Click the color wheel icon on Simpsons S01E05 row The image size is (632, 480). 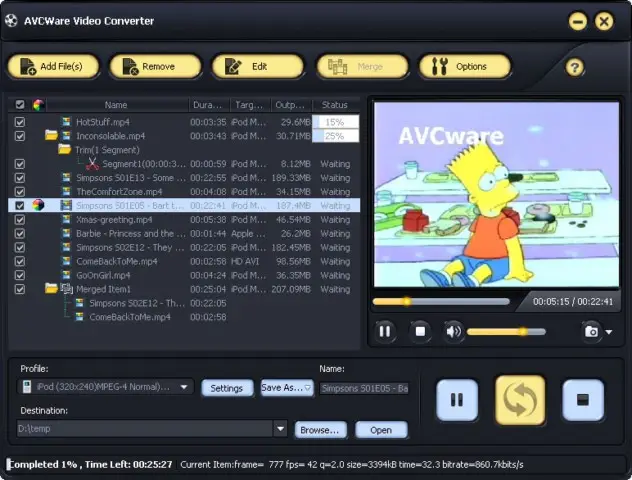38,205
